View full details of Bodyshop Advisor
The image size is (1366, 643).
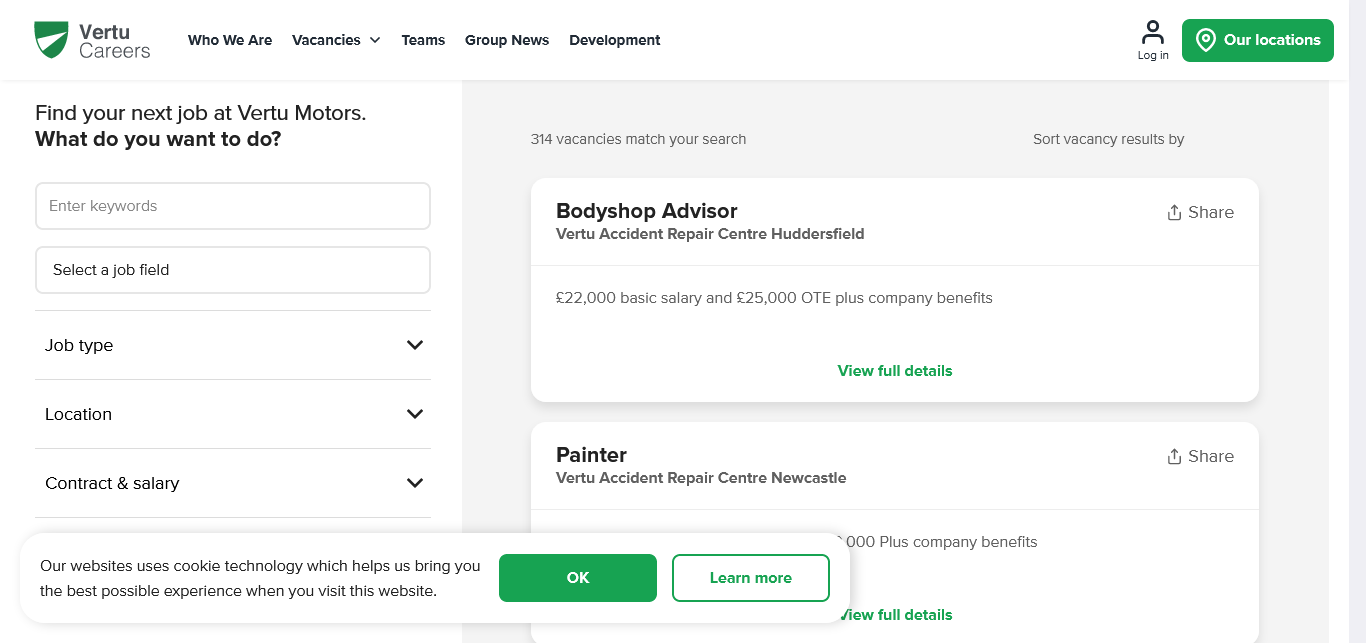pos(895,371)
